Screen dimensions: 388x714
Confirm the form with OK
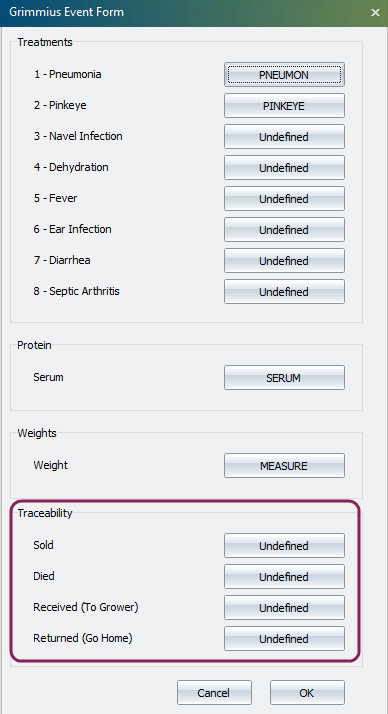coord(307,693)
